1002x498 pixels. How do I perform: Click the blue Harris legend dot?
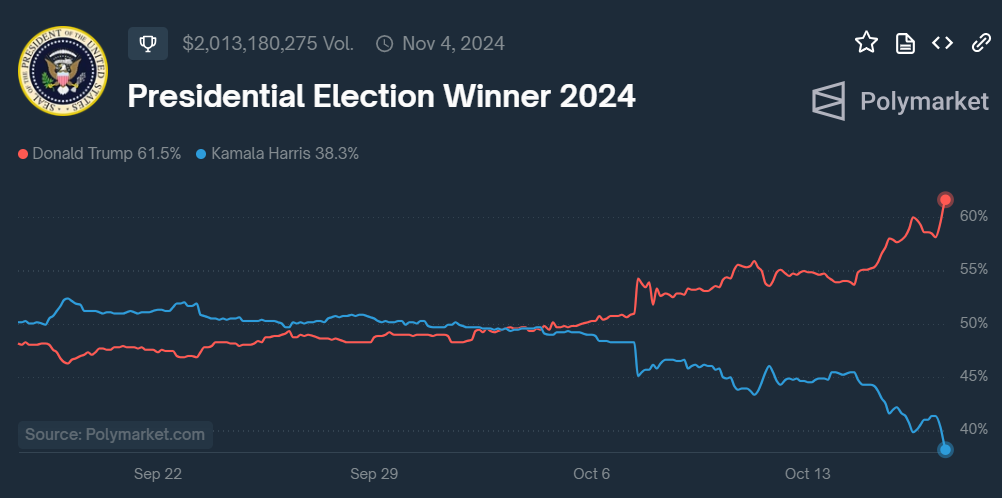point(201,154)
